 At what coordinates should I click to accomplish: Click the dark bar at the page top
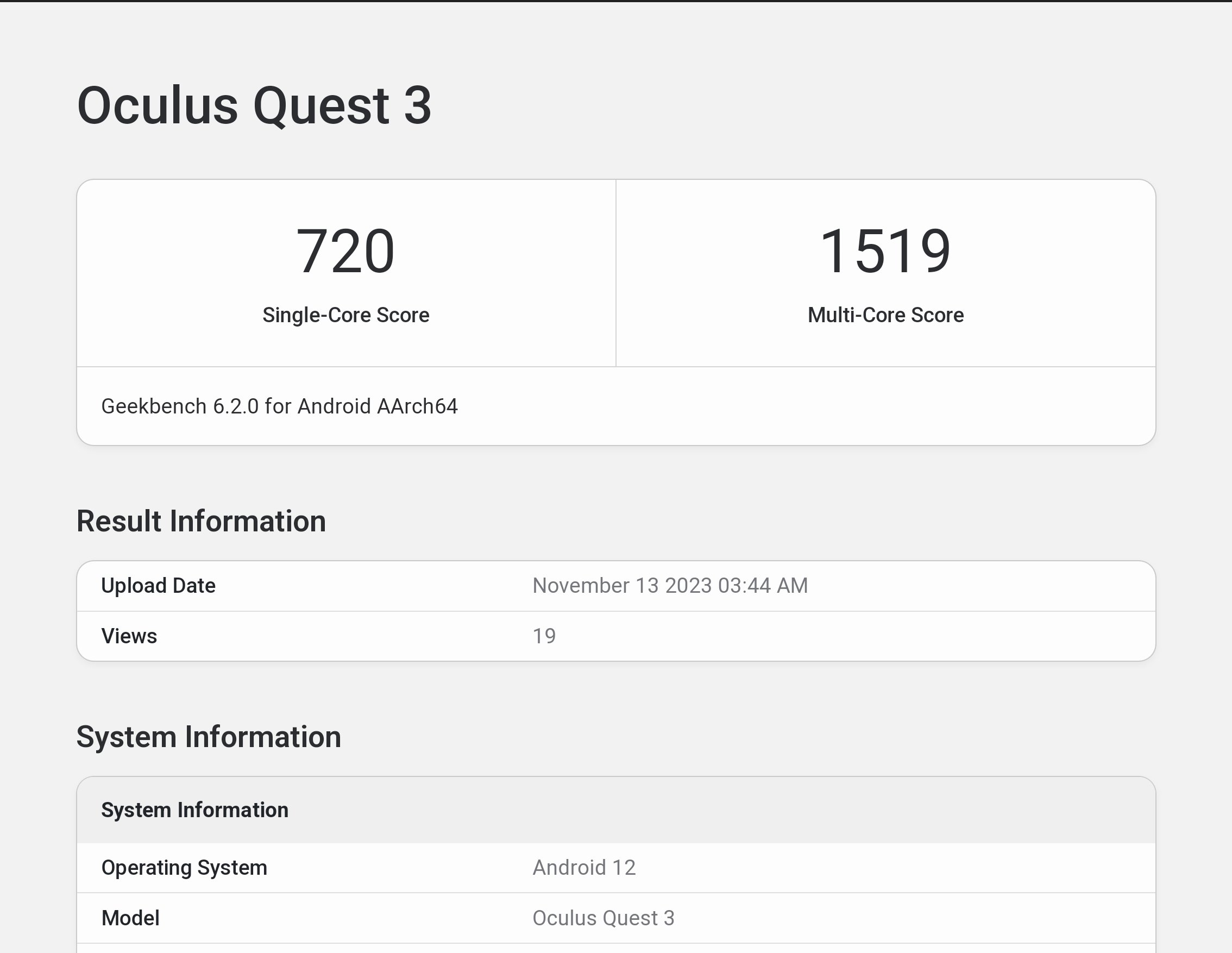[616, 1]
